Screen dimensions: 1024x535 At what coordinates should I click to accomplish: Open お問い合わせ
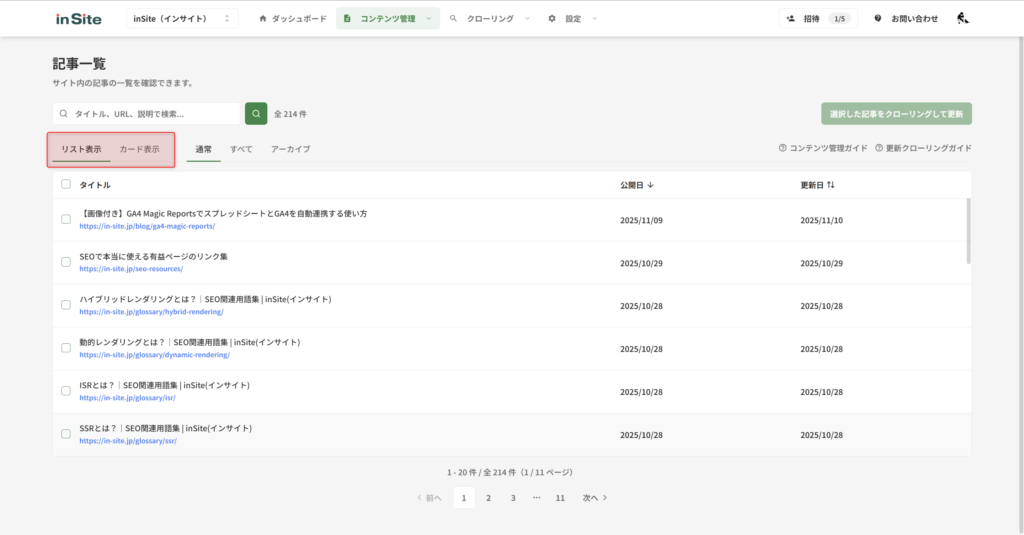point(907,18)
